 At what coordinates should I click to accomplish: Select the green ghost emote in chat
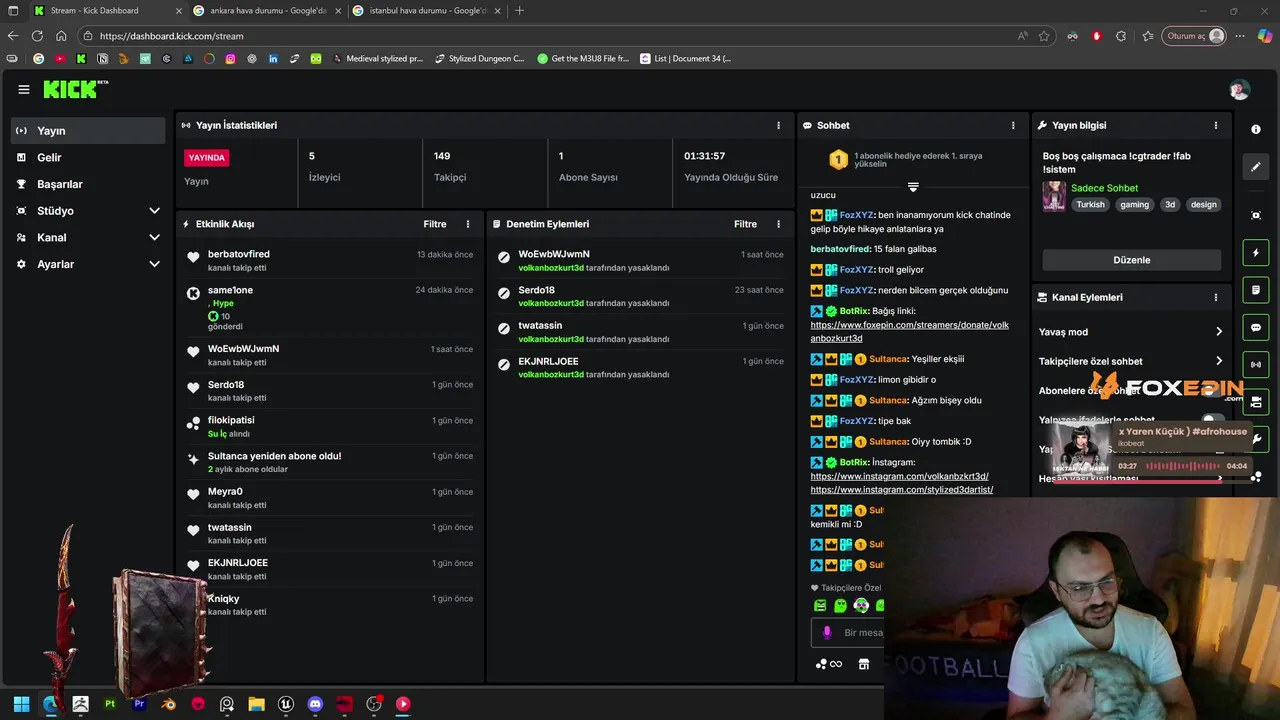[841, 605]
